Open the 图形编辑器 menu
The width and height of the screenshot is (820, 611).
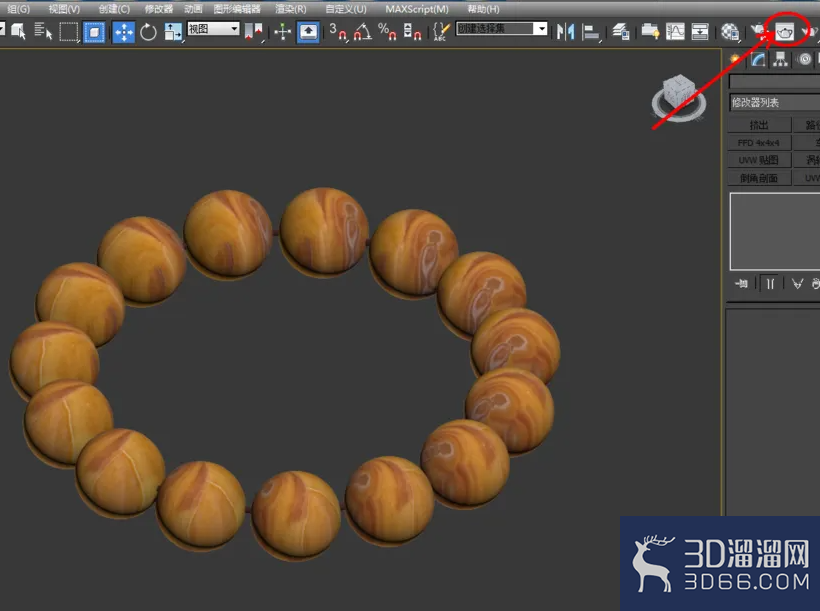[x=237, y=9]
